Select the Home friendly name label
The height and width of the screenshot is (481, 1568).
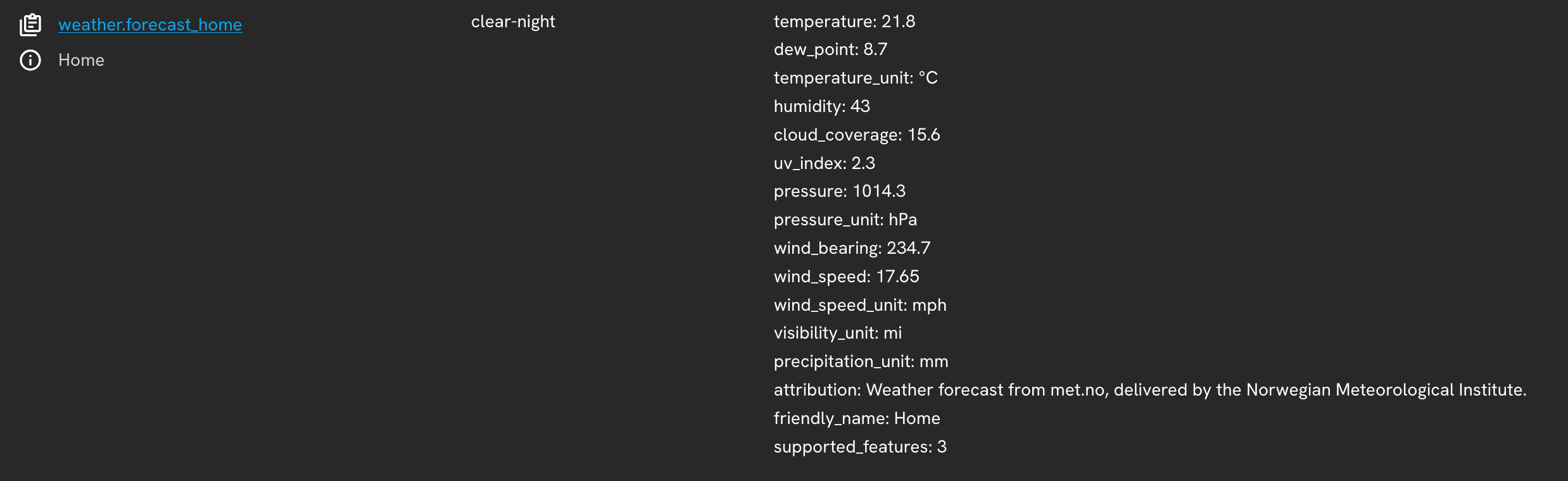pyautogui.click(x=81, y=60)
